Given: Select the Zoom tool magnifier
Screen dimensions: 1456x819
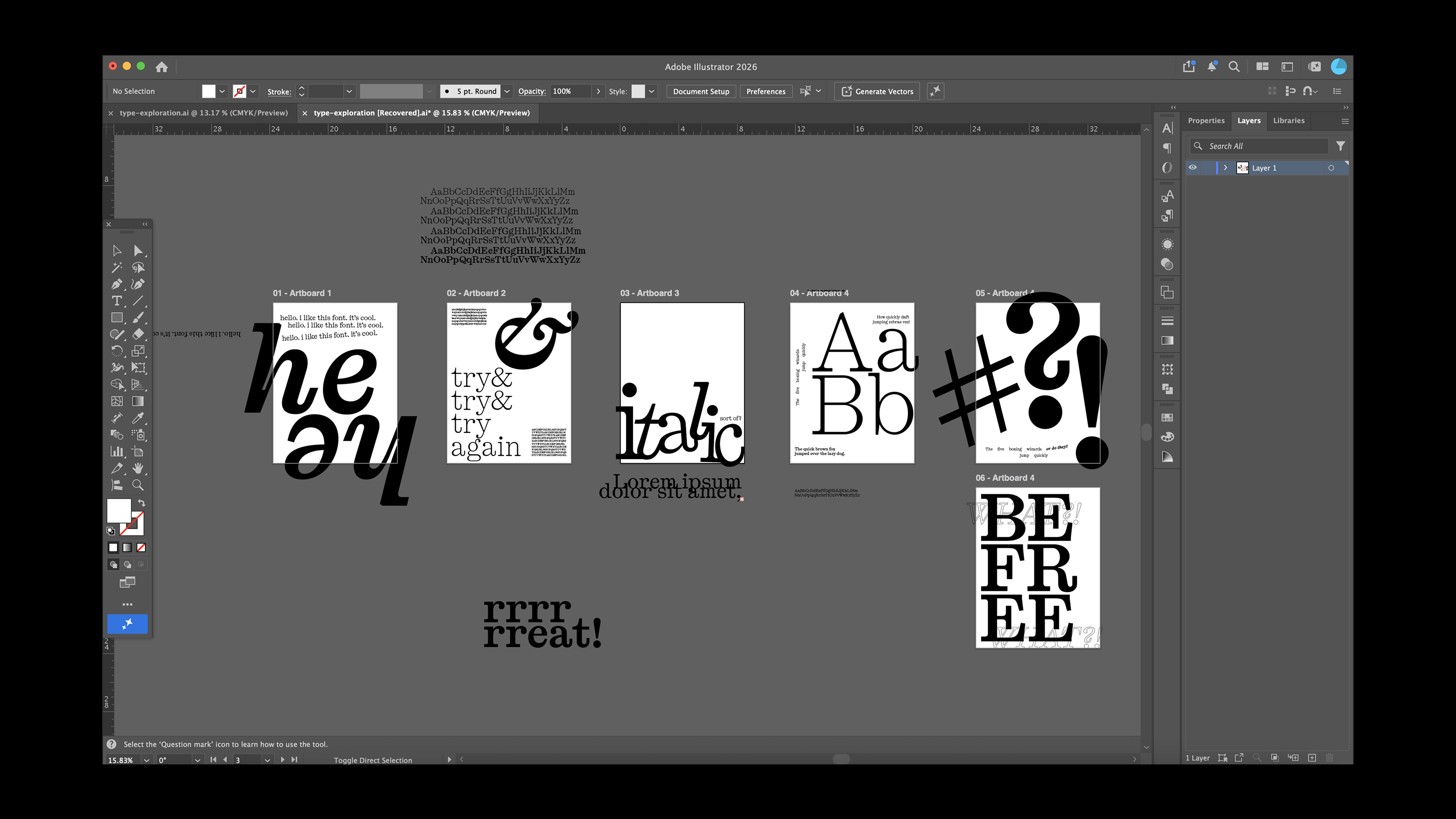Looking at the screenshot, I should [138, 485].
